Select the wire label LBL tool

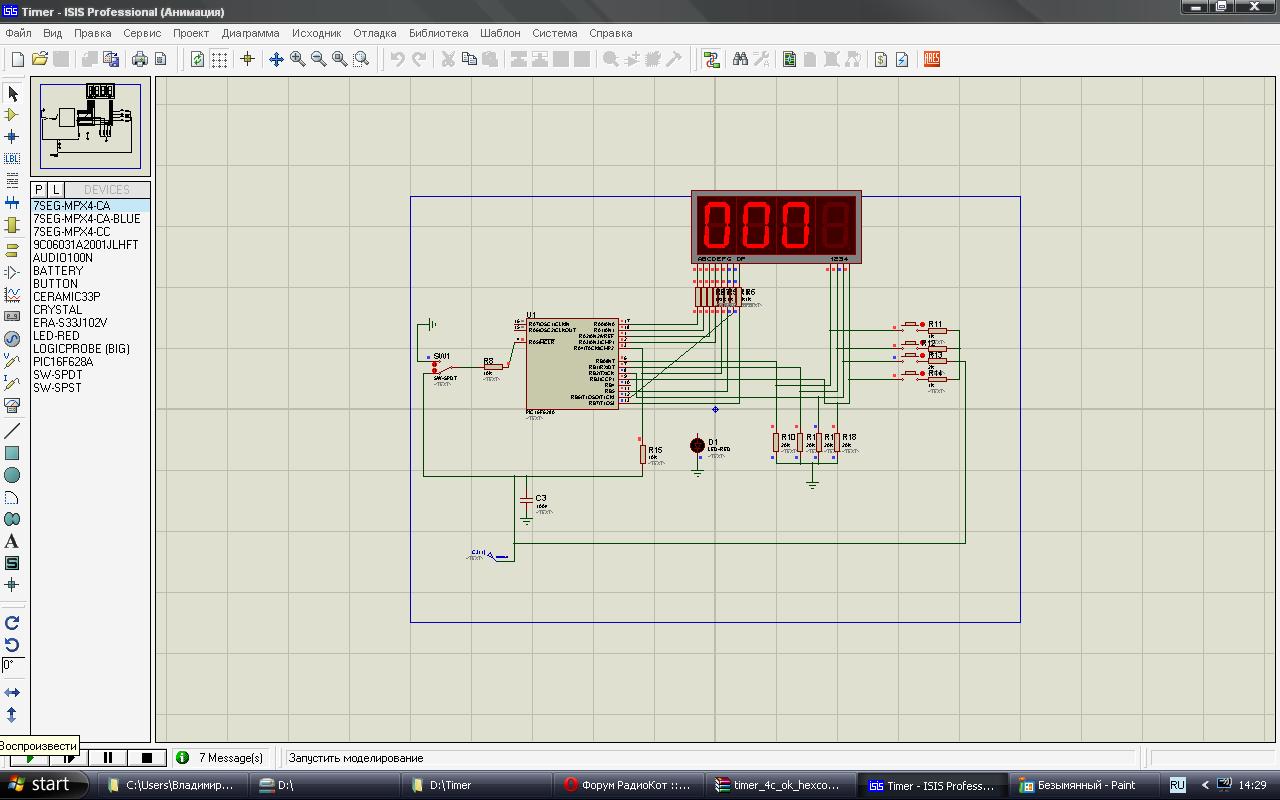(12, 159)
